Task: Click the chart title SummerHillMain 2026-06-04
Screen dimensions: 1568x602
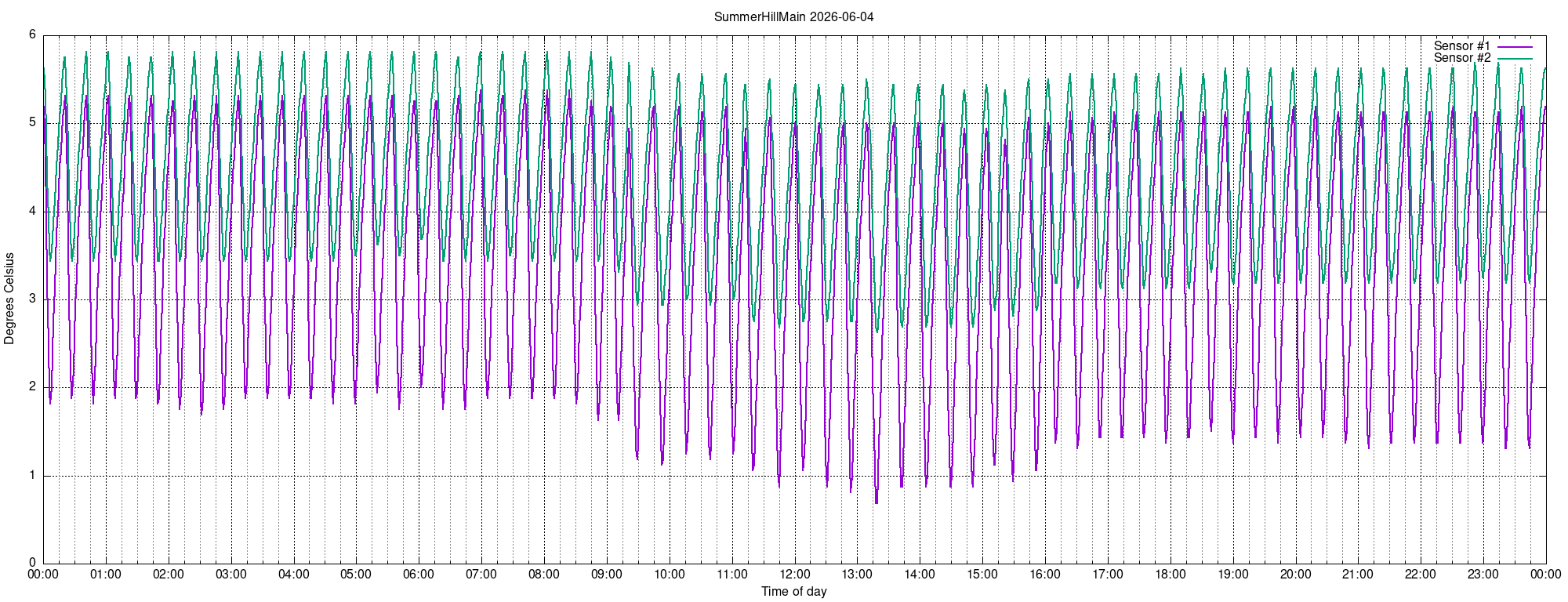Action: [x=793, y=16]
